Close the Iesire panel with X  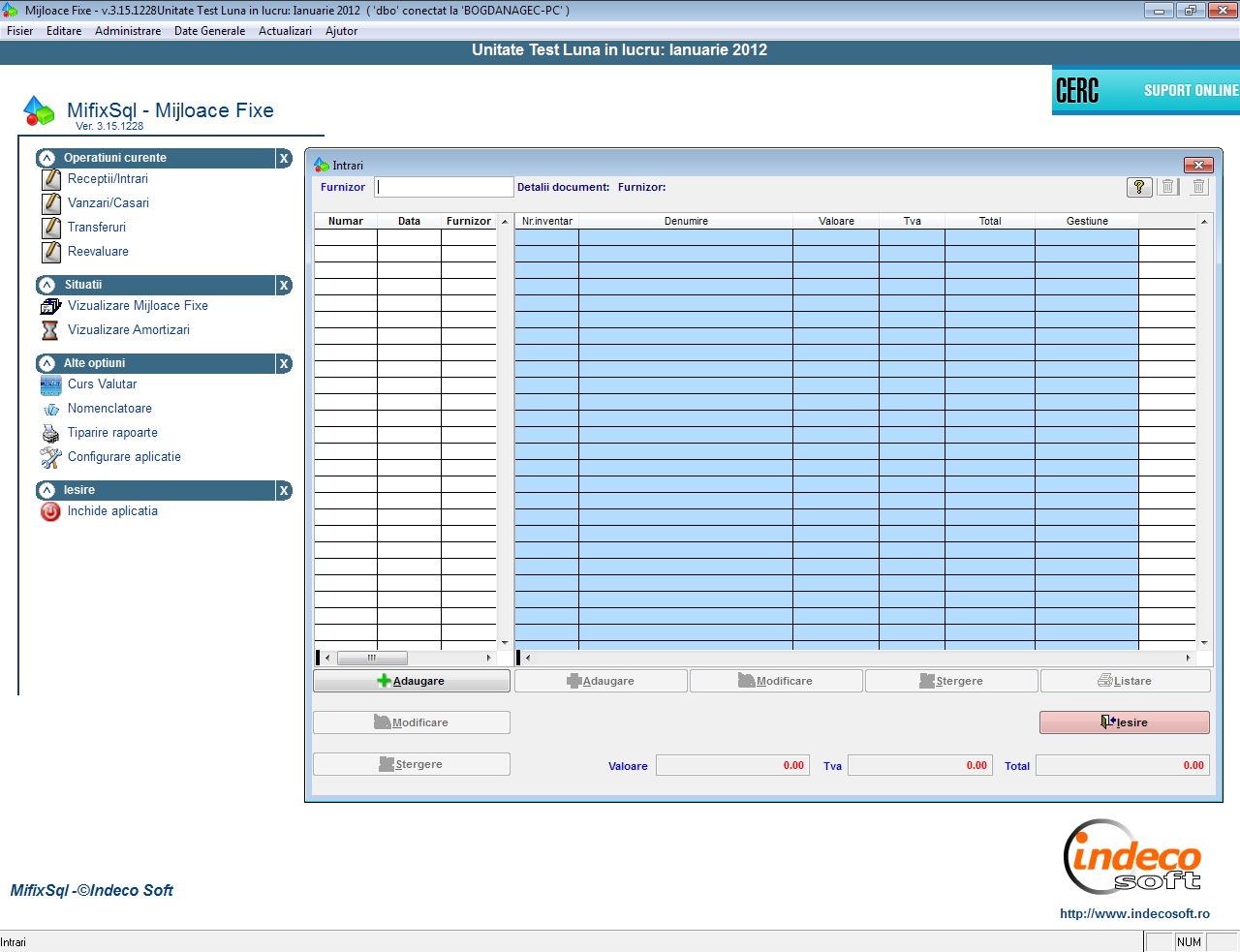(284, 490)
